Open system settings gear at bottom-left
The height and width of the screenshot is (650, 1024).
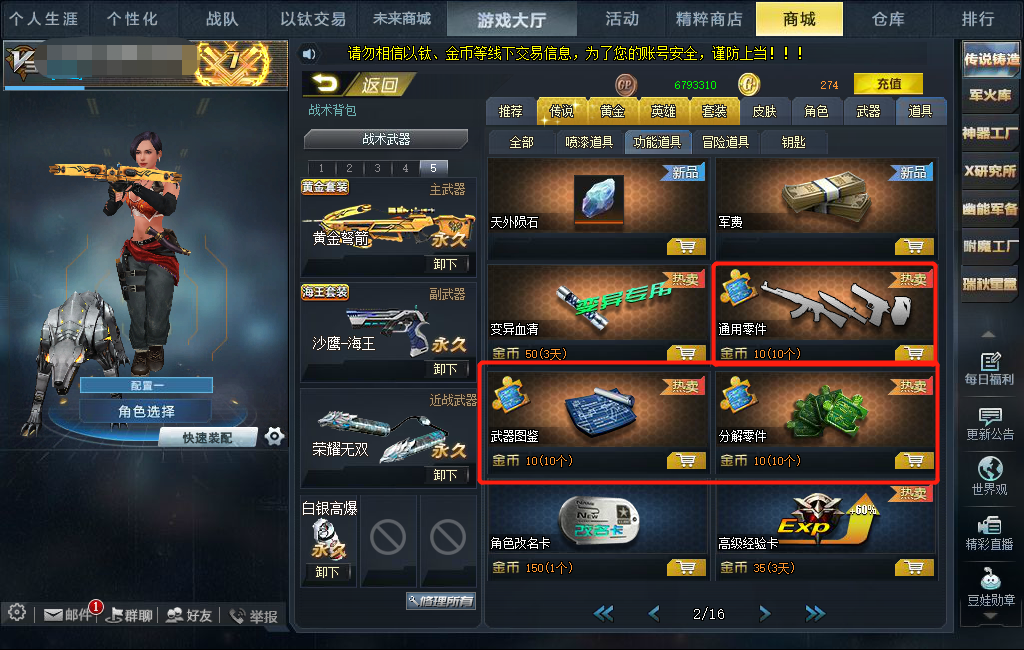coord(17,613)
